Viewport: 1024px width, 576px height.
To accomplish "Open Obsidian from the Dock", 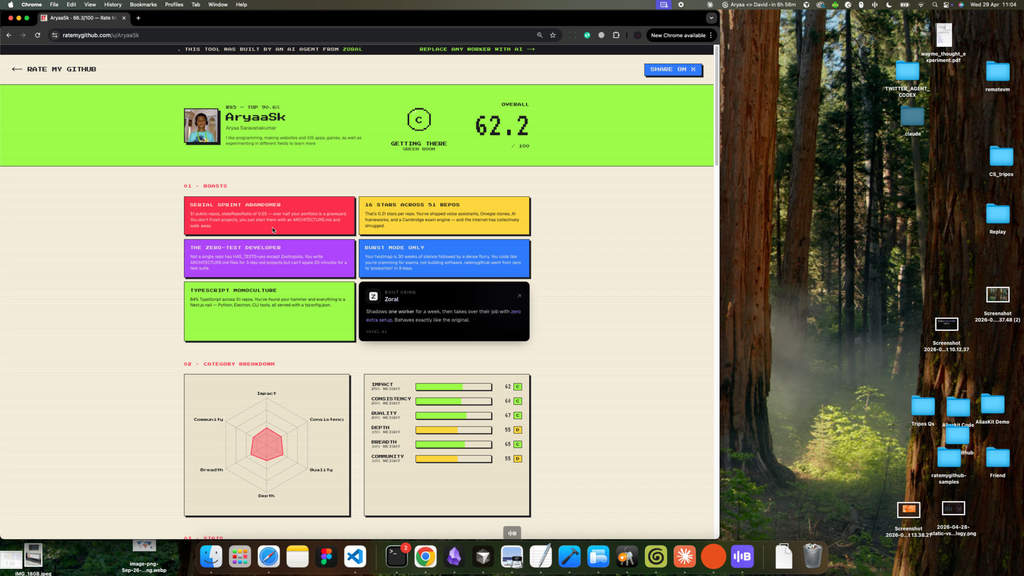I will point(454,556).
